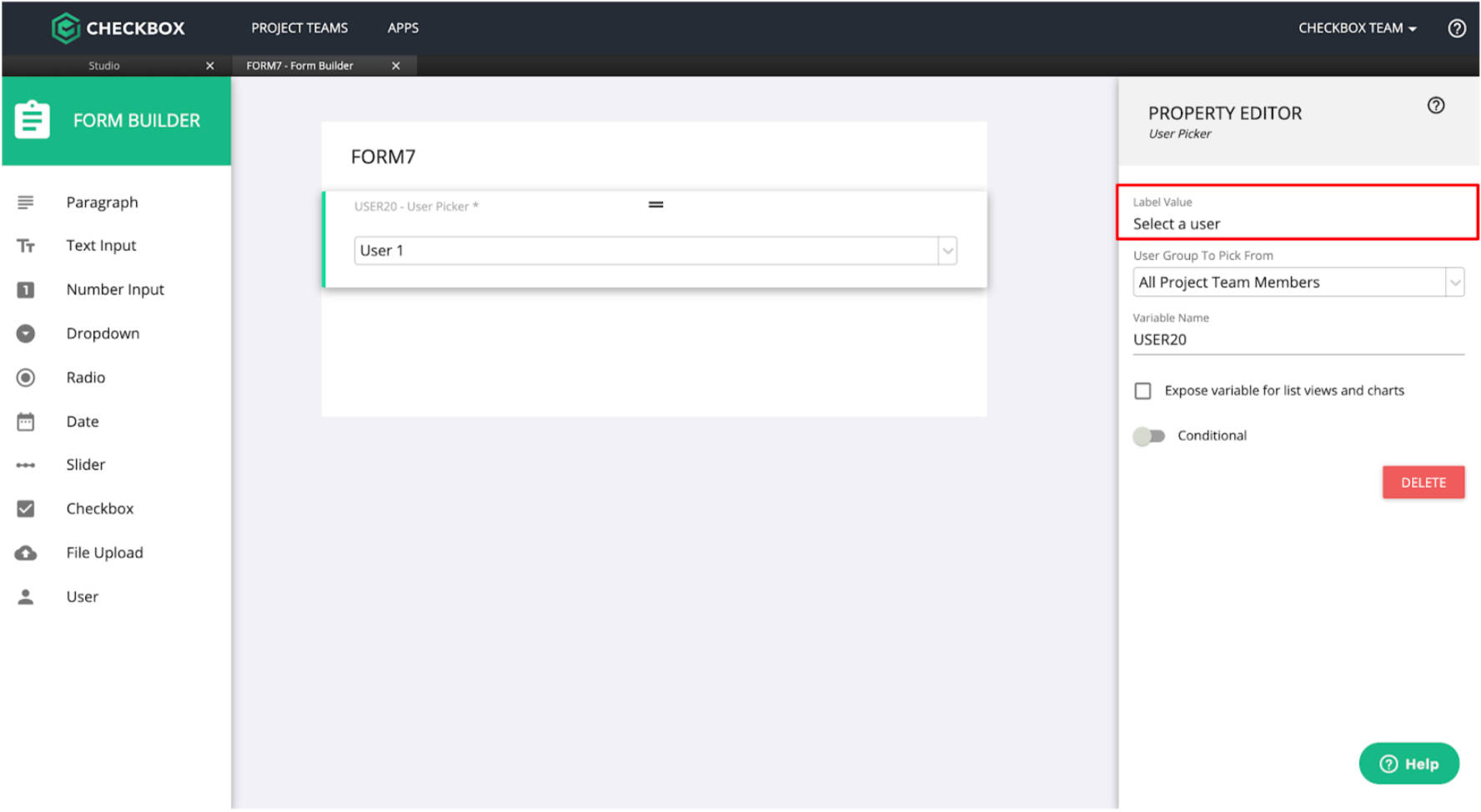
Task: Select the Checkbox form element
Action: coord(26,509)
